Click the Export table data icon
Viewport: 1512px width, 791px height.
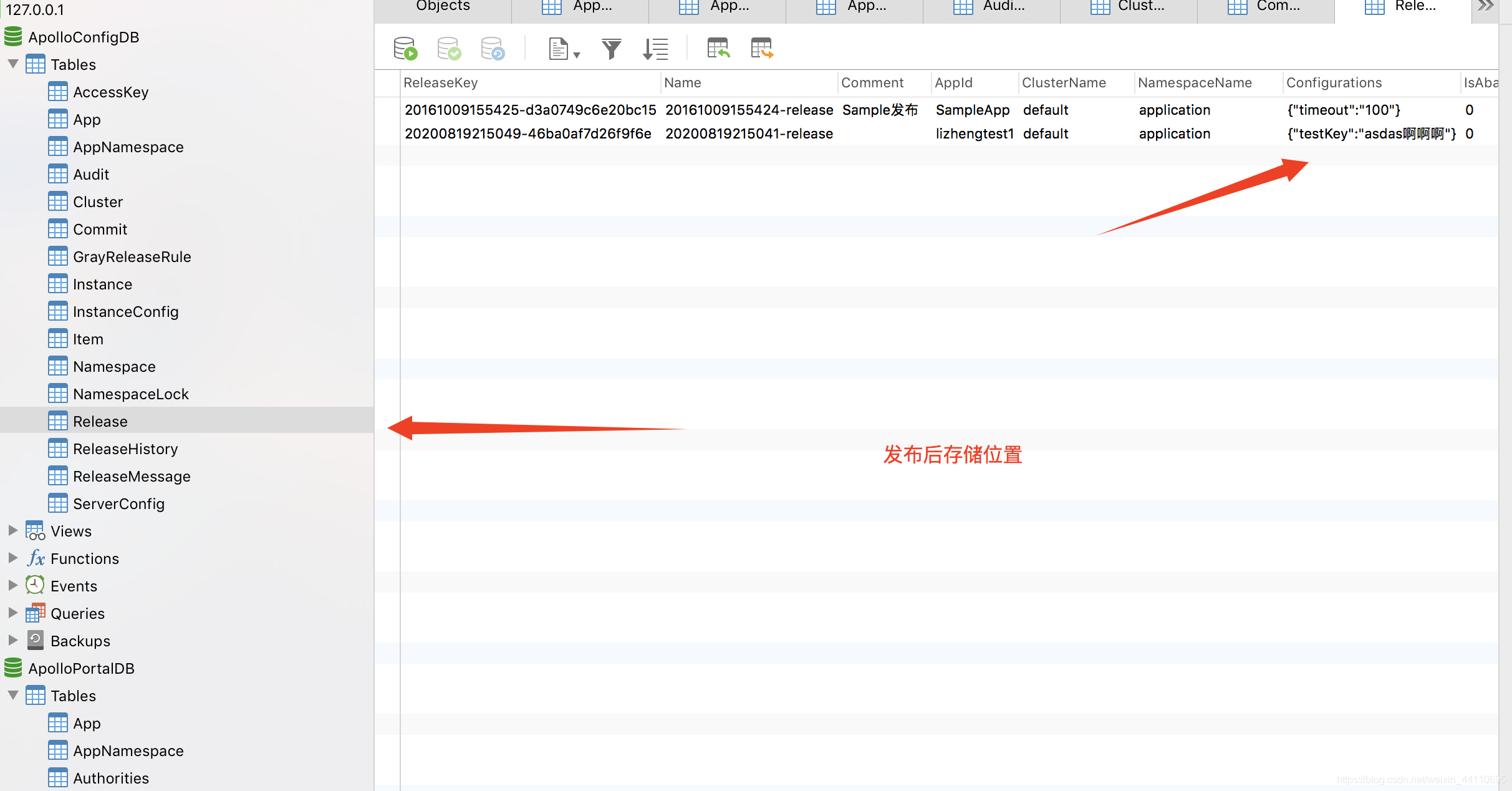point(762,48)
